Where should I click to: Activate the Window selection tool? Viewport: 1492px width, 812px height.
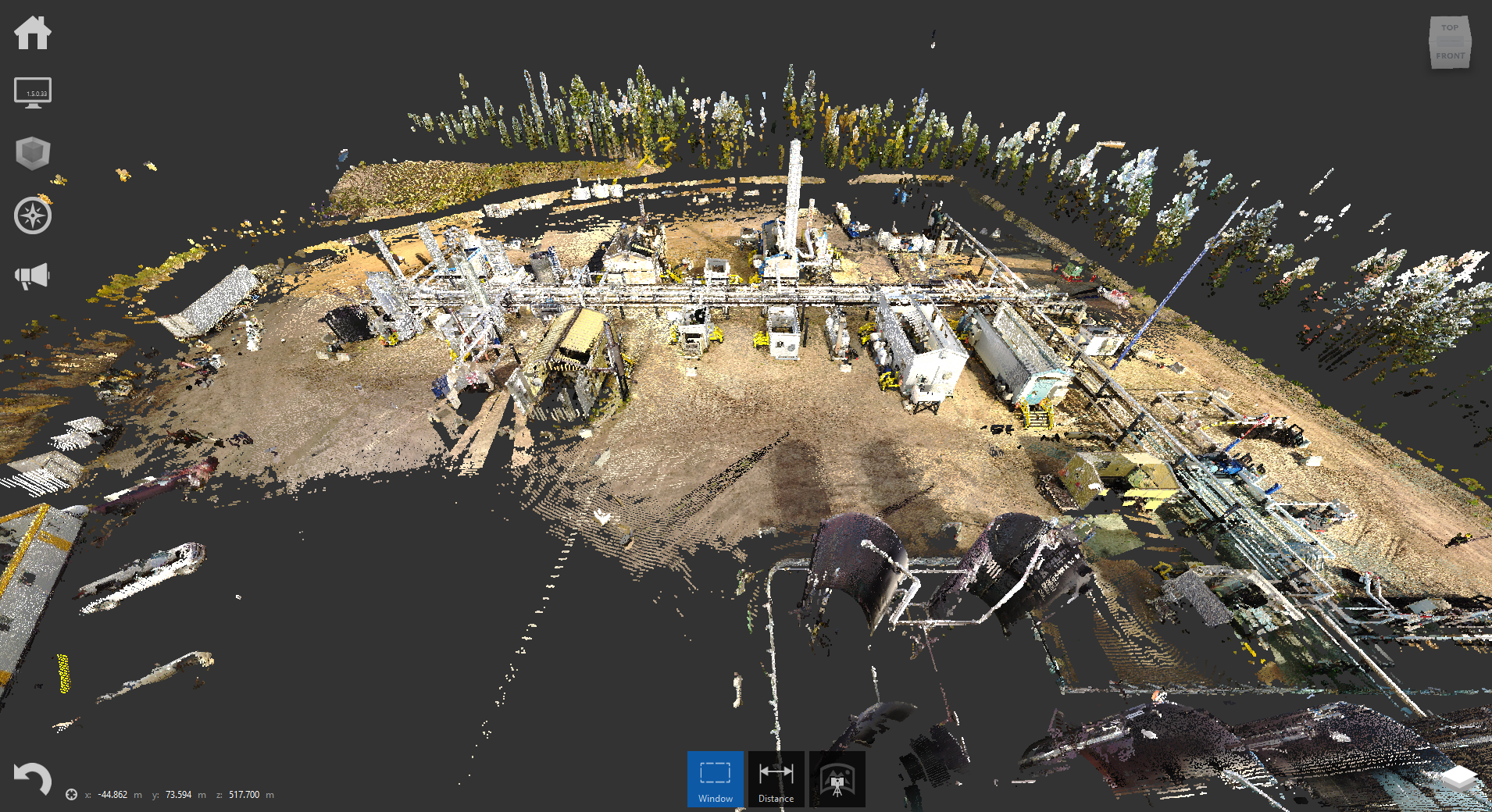pos(715,779)
